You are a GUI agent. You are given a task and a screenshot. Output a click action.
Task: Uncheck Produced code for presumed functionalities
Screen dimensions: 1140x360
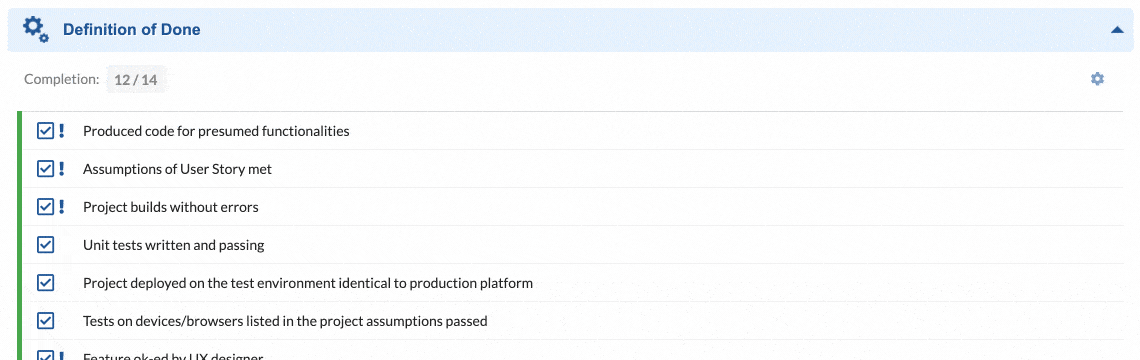click(45, 131)
